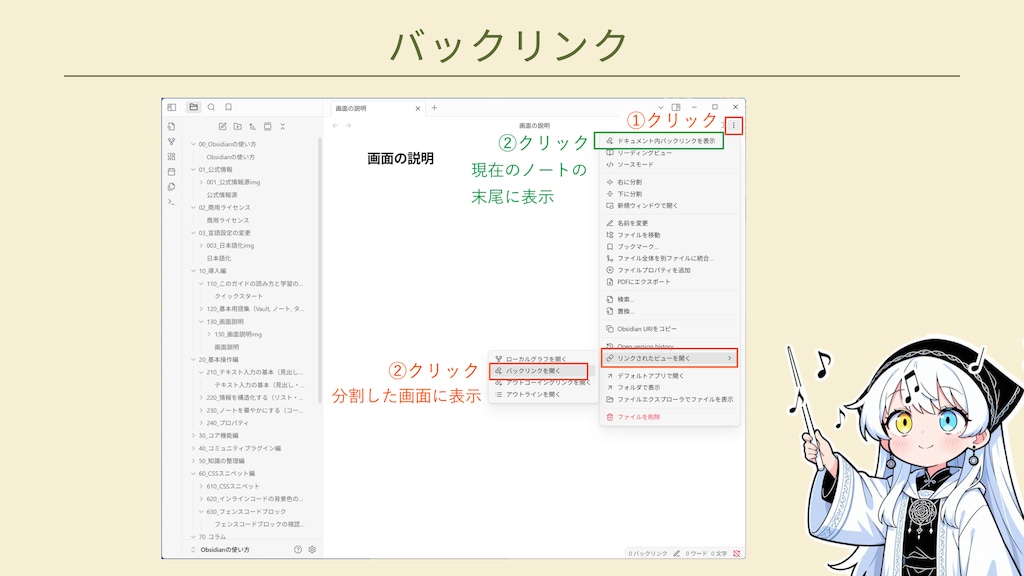Click the graph view ribbon icon
This screenshot has height=576, width=1024.
point(171,142)
